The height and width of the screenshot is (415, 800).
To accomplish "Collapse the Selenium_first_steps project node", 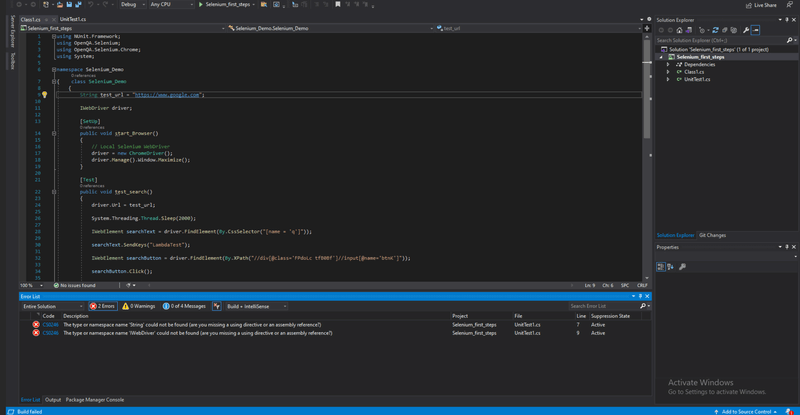I will pos(662,57).
